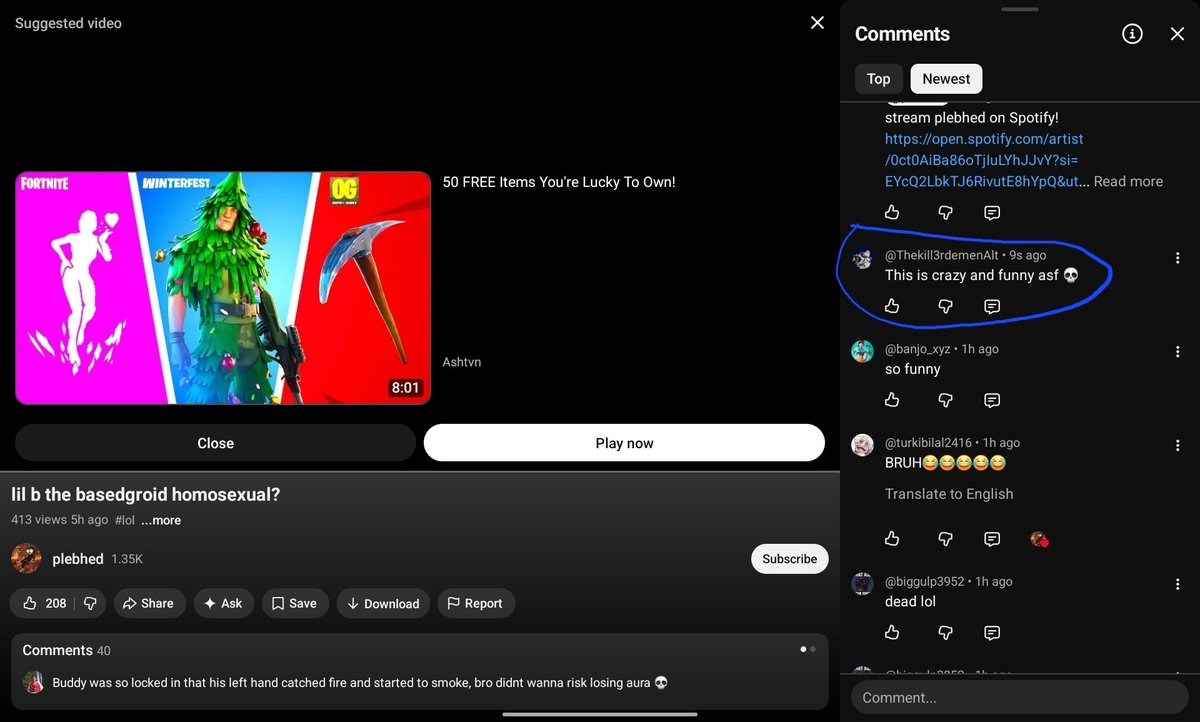This screenshot has width=1200, height=722.
Task: Reply to the banjo_xyz comment
Action: point(992,400)
